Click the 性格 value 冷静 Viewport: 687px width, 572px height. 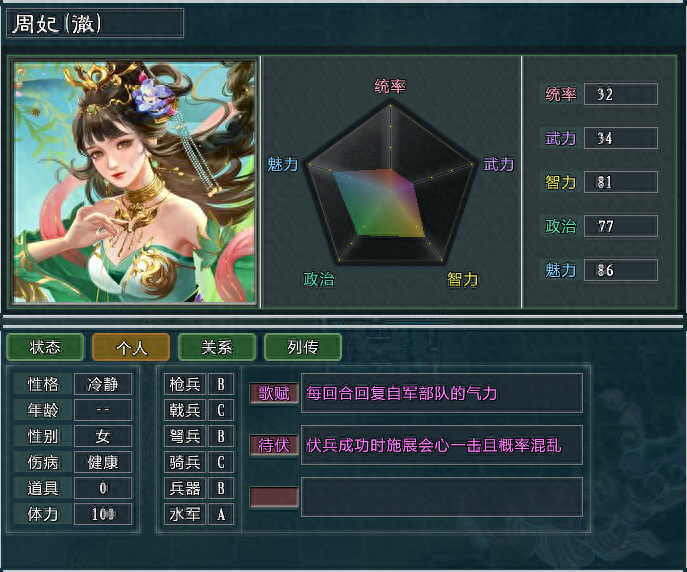103,384
